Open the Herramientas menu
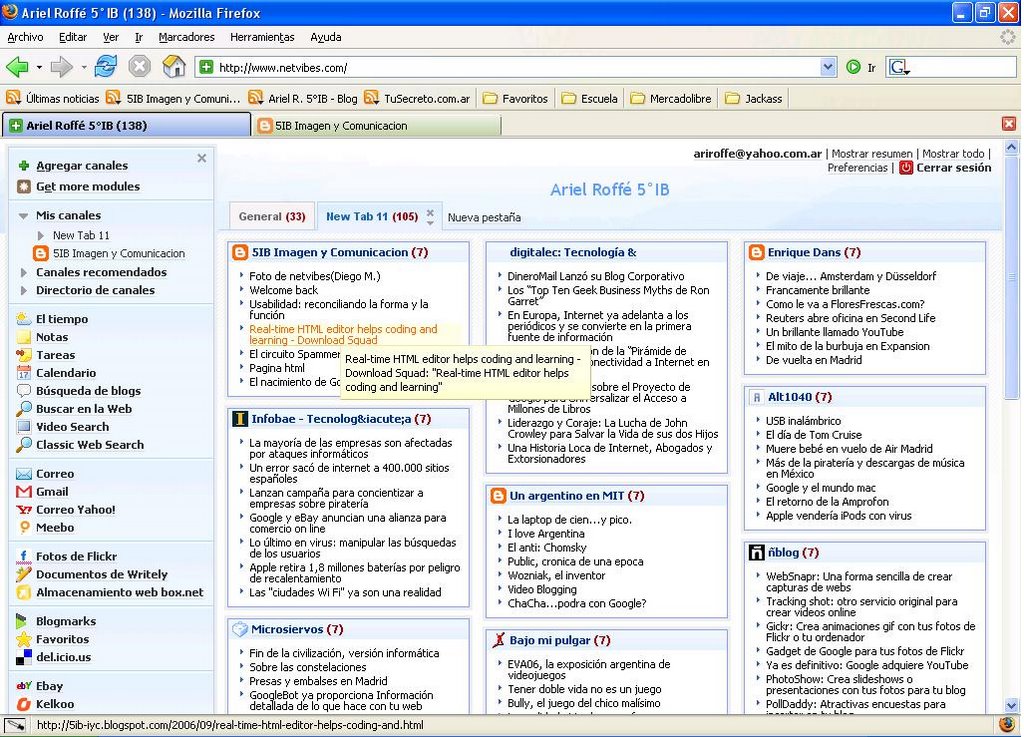Image resolution: width=1024 pixels, height=737 pixels. 262,37
